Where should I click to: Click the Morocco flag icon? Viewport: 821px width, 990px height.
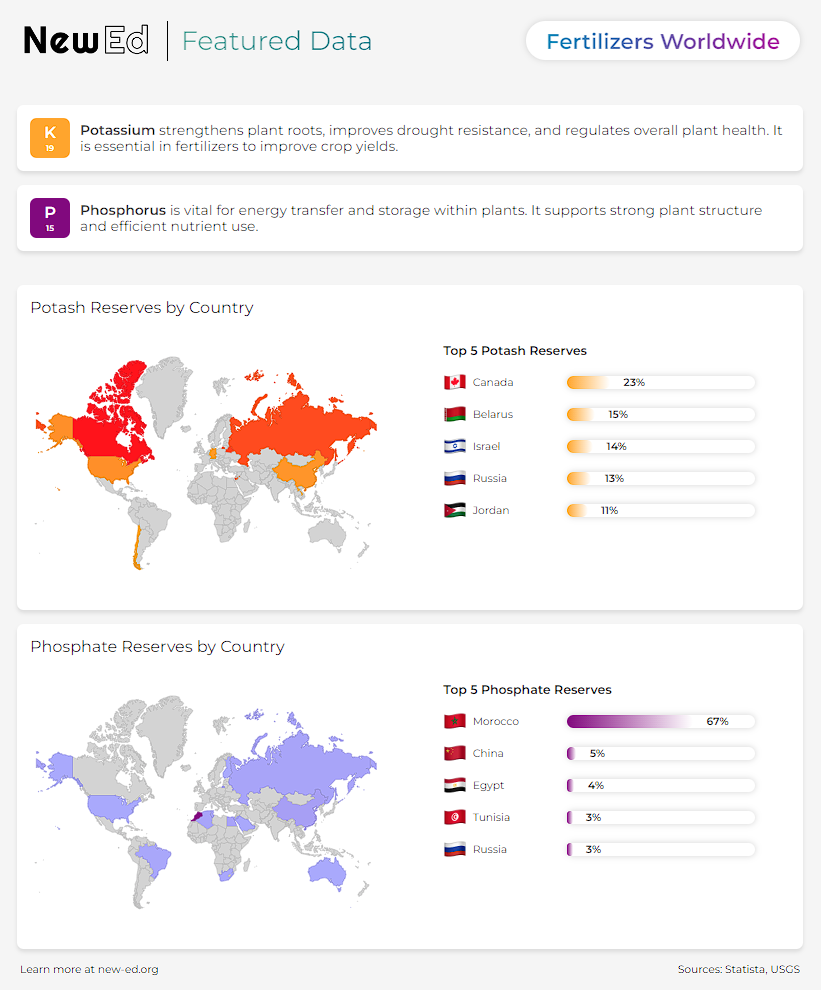pyautogui.click(x=455, y=721)
